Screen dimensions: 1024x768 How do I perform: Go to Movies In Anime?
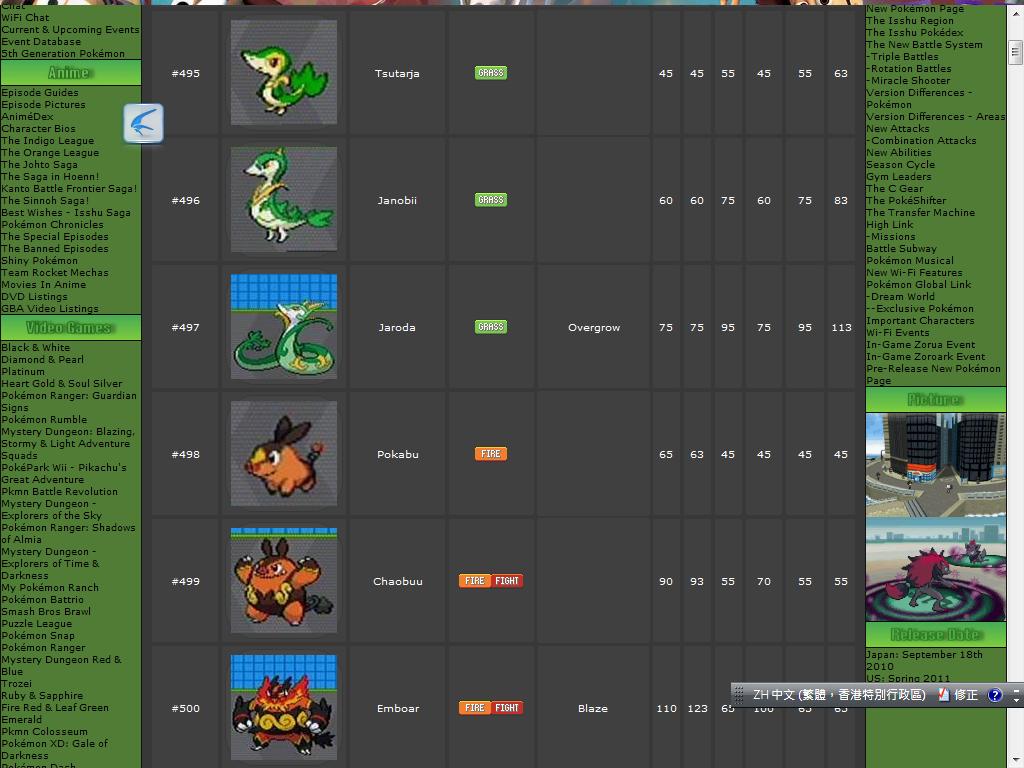[x=44, y=285]
